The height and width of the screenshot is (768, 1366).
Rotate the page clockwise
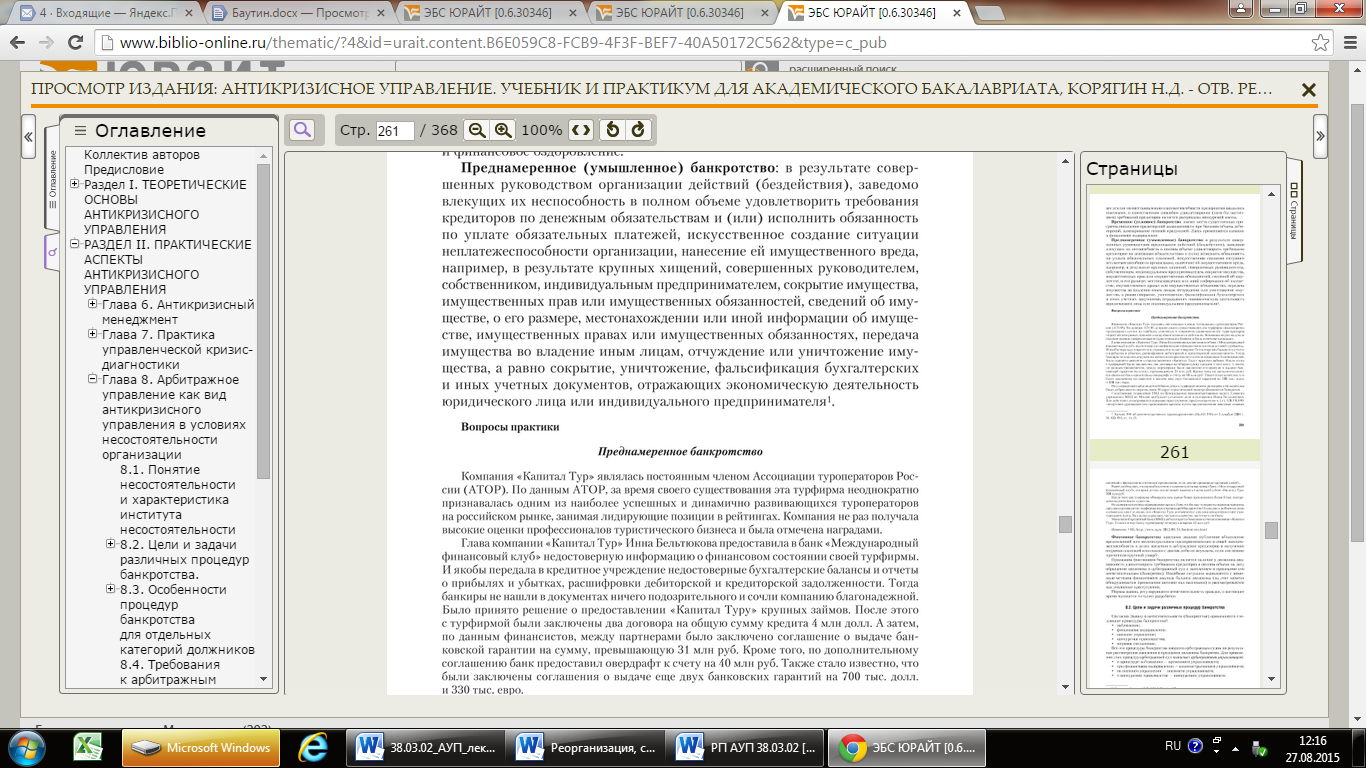click(x=638, y=130)
